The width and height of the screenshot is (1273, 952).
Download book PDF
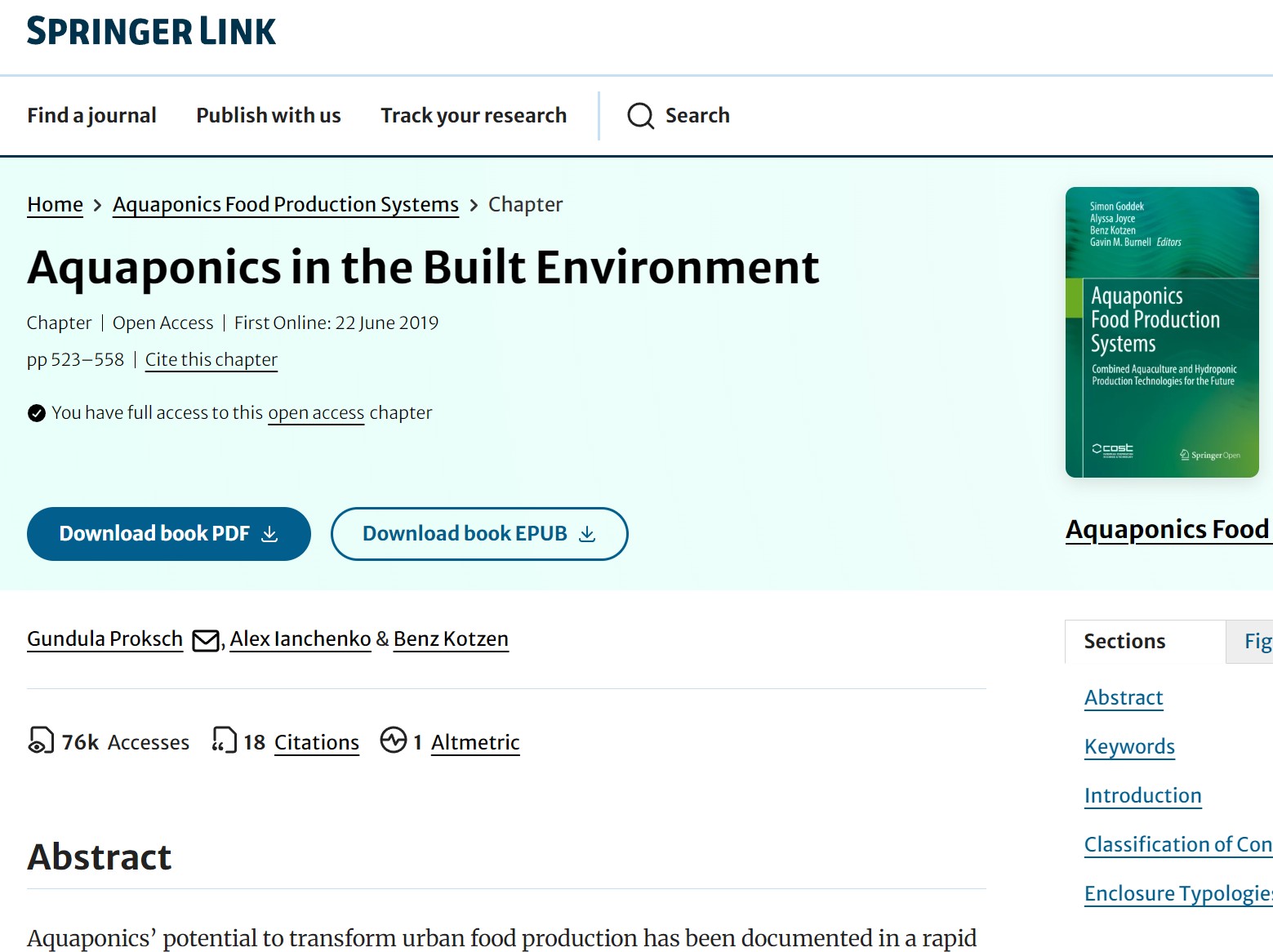[x=168, y=534]
